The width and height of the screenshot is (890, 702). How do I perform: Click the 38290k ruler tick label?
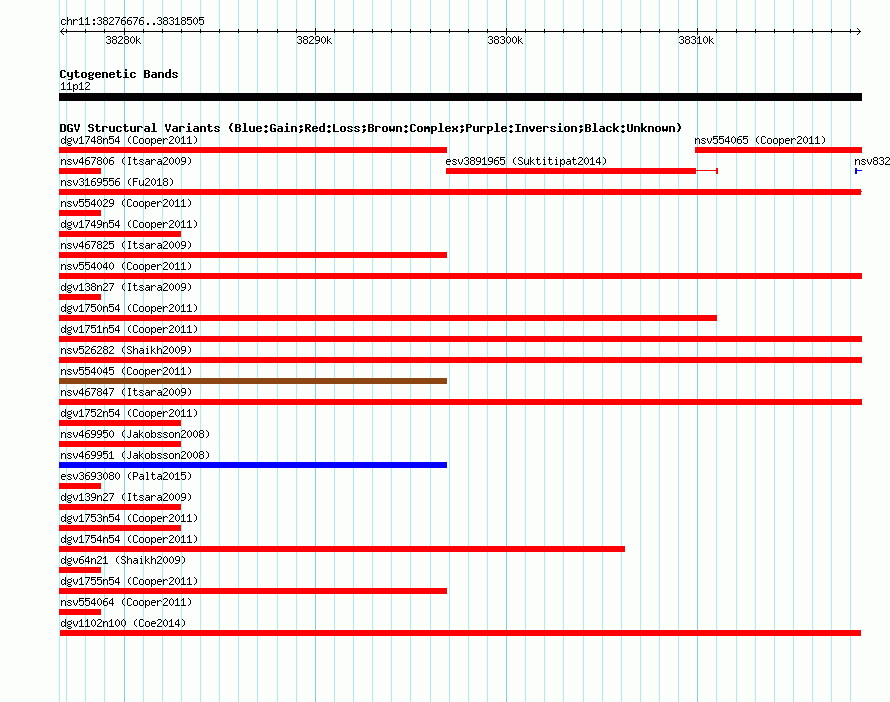click(x=314, y=40)
